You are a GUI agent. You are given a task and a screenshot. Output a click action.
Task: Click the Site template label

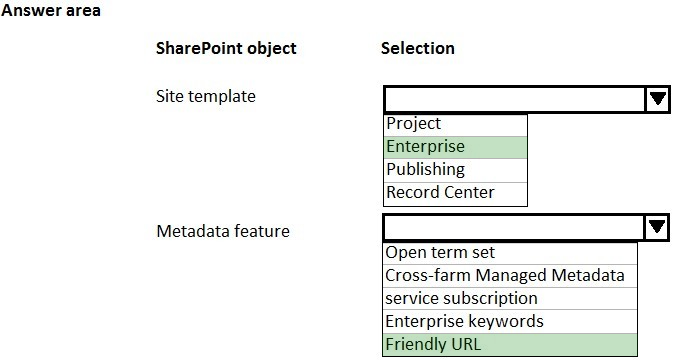click(x=206, y=96)
